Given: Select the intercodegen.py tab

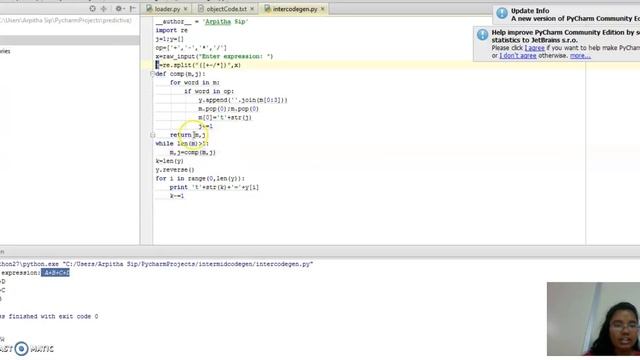Looking at the screenshot, I should click(295, 9).
